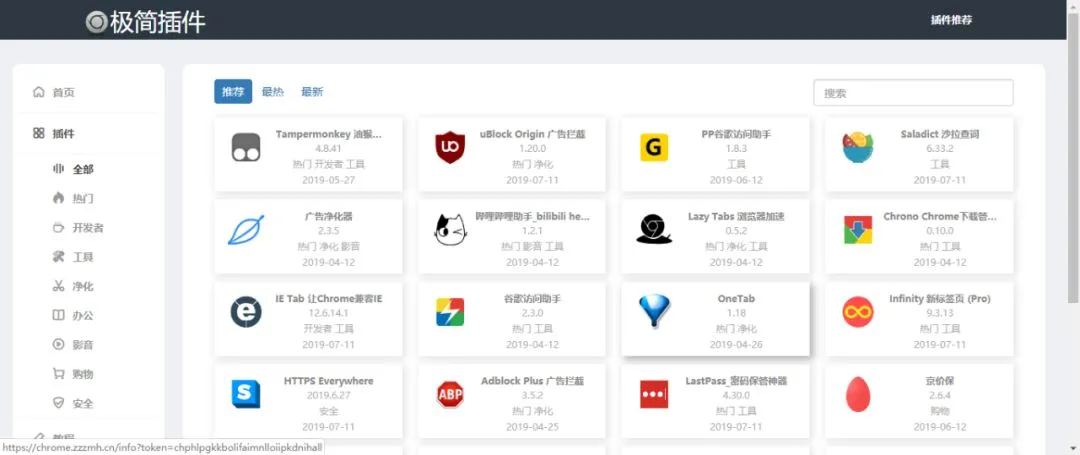
Task: Click version 3.5.2 under Adblock Plus
Action: pos(532,396)
